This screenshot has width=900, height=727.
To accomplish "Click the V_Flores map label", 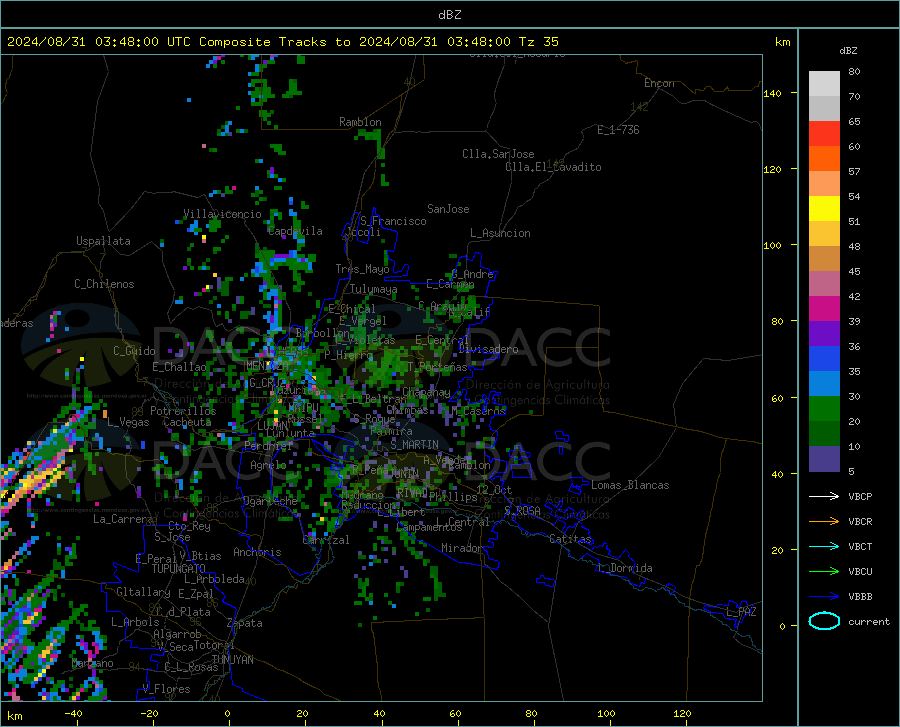I will [x=166, y=689].
